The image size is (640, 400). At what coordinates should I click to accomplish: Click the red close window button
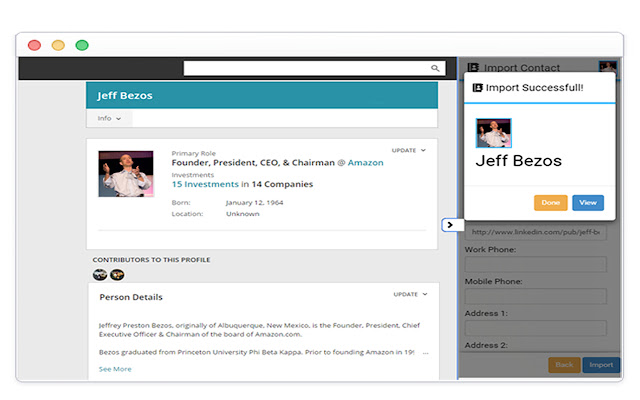pyautogui.click(x=34, y=45)
